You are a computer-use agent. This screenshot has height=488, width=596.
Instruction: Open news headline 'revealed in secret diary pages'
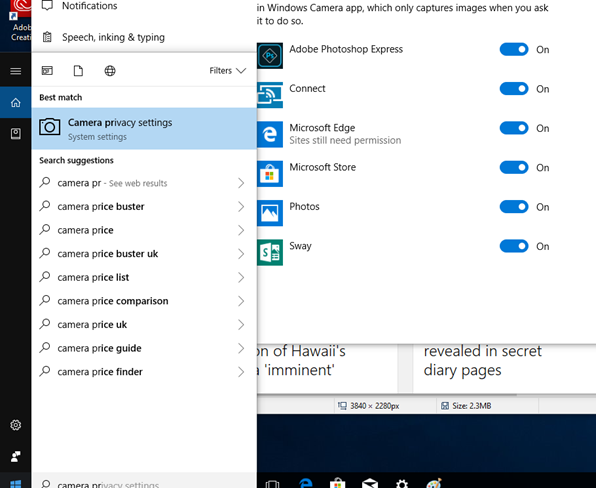pos(482,361)
